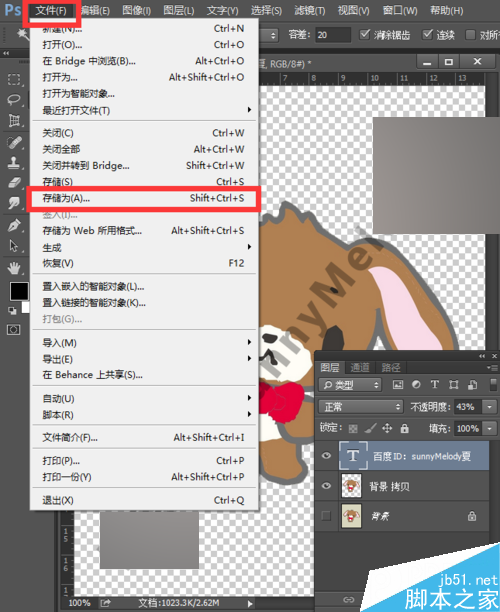The image size is (500, 612).
Task: Select the Hand tool
Action: tap(14, 268)
